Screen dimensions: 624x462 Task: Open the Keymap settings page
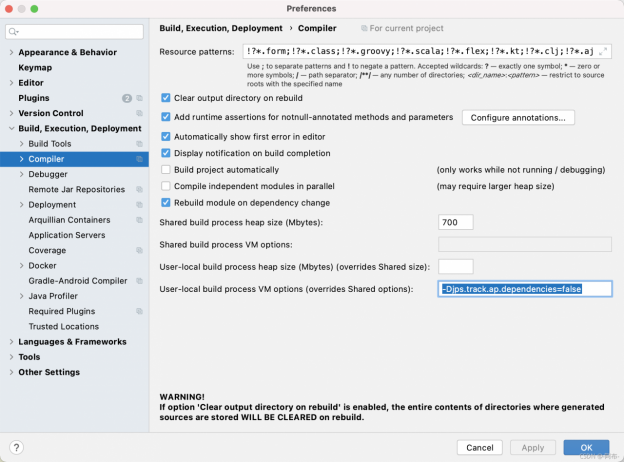tap(35, 67)
